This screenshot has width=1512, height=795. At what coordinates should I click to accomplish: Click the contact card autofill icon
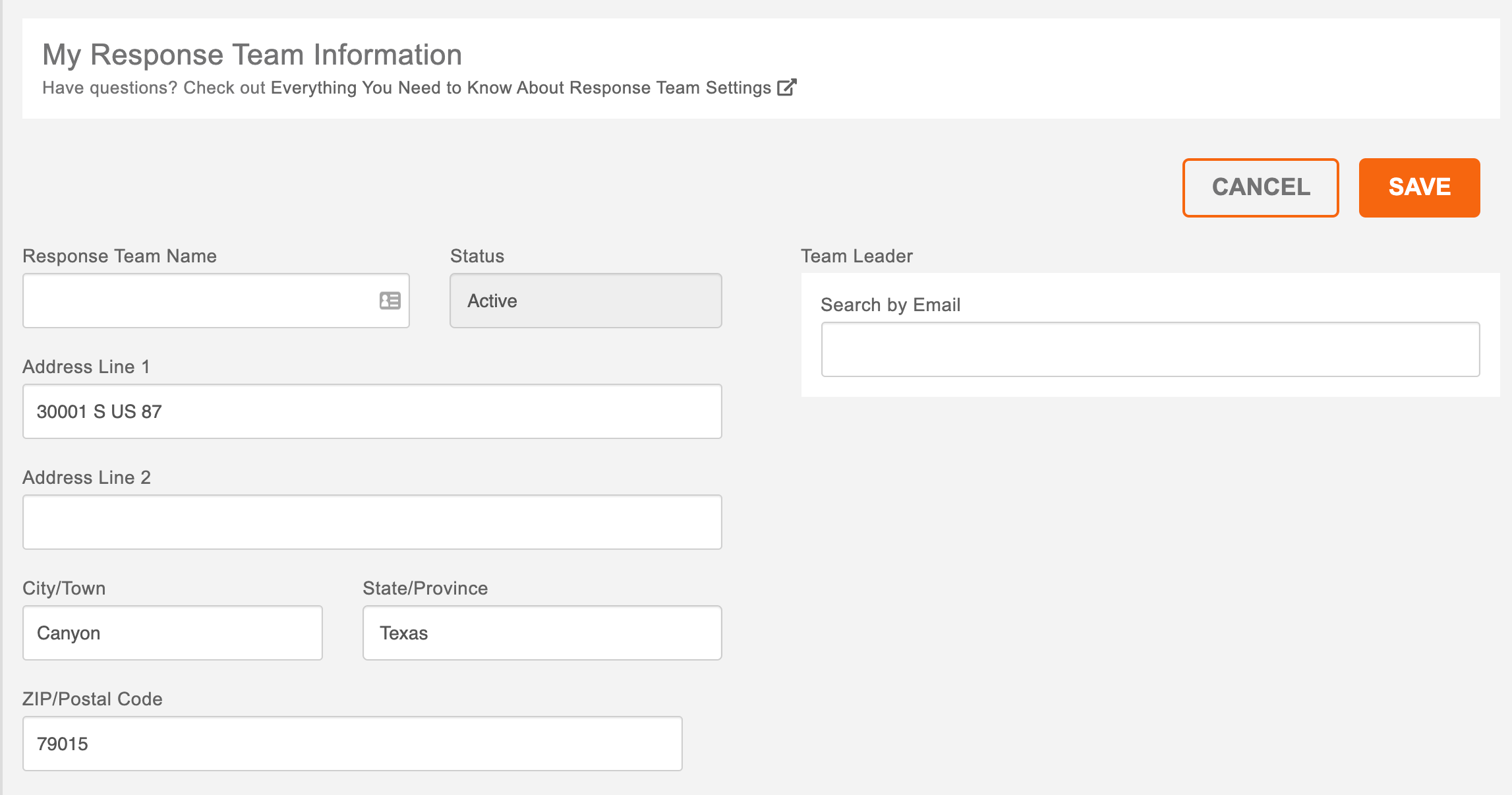click(390, 301)
